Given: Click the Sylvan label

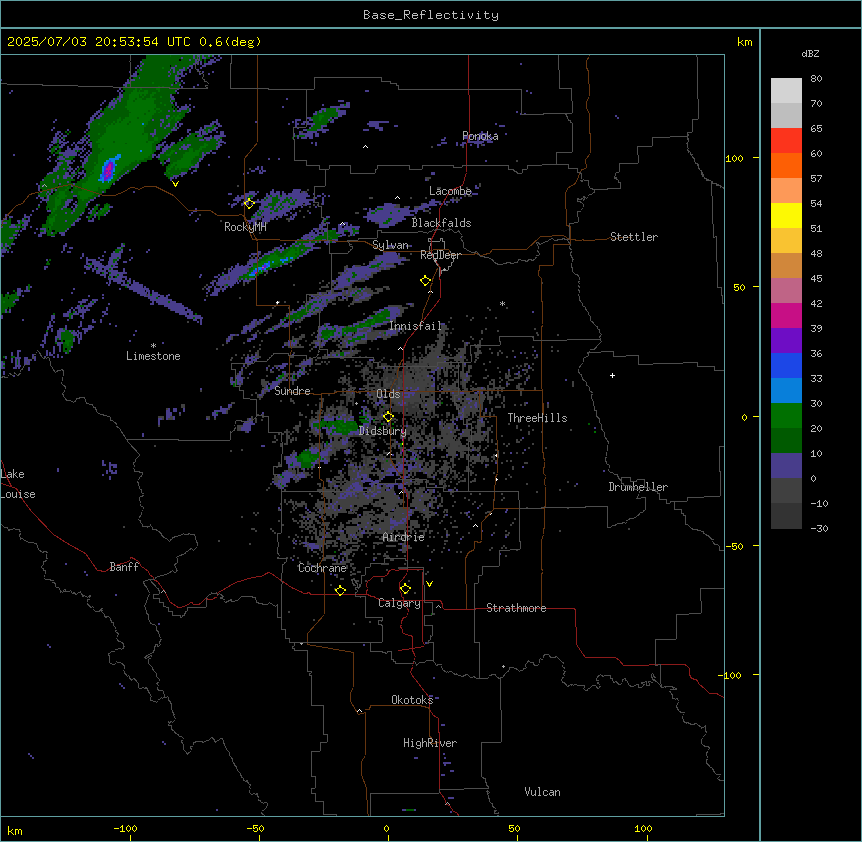Looking at the screenshot, I should pyautogui.click(x=390, y=245).
